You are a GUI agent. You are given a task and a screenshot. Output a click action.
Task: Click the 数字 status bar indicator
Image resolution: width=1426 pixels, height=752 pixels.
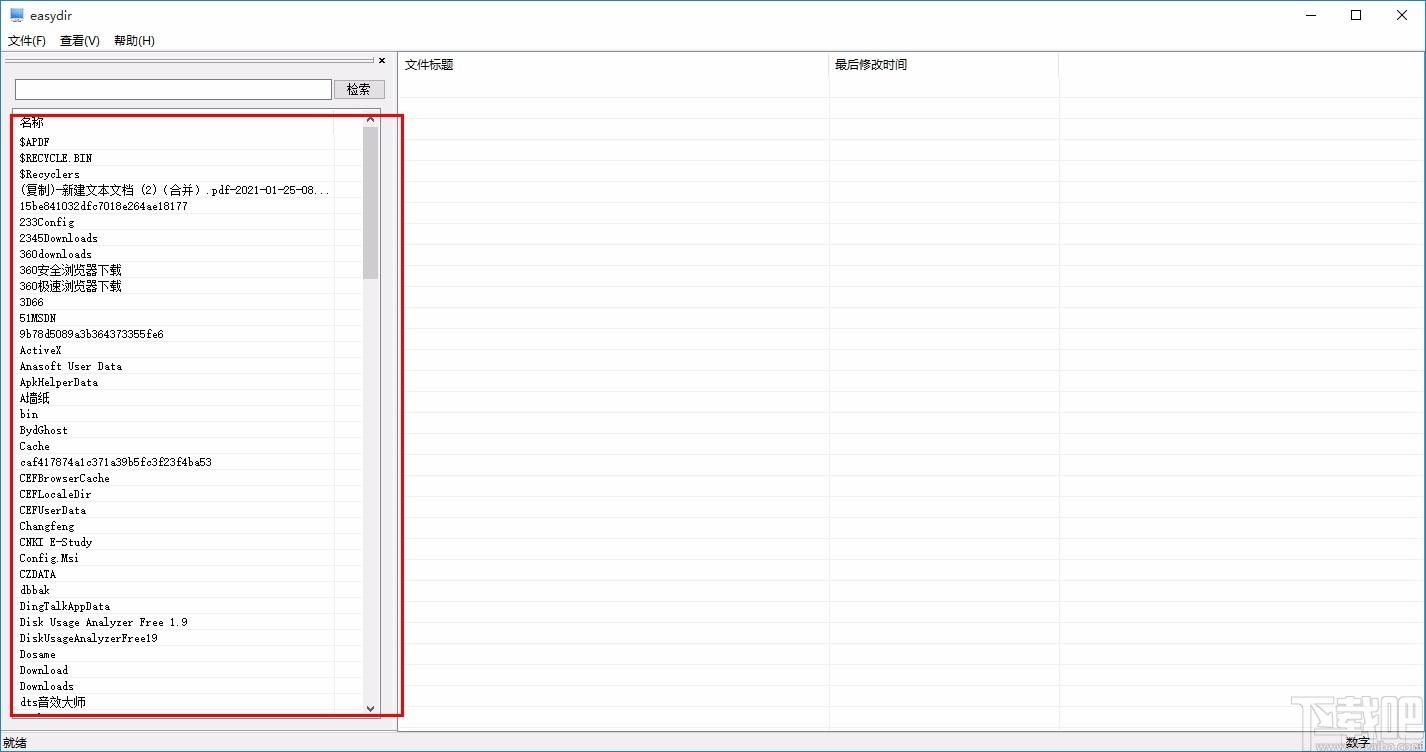[x=1357, y=743]
